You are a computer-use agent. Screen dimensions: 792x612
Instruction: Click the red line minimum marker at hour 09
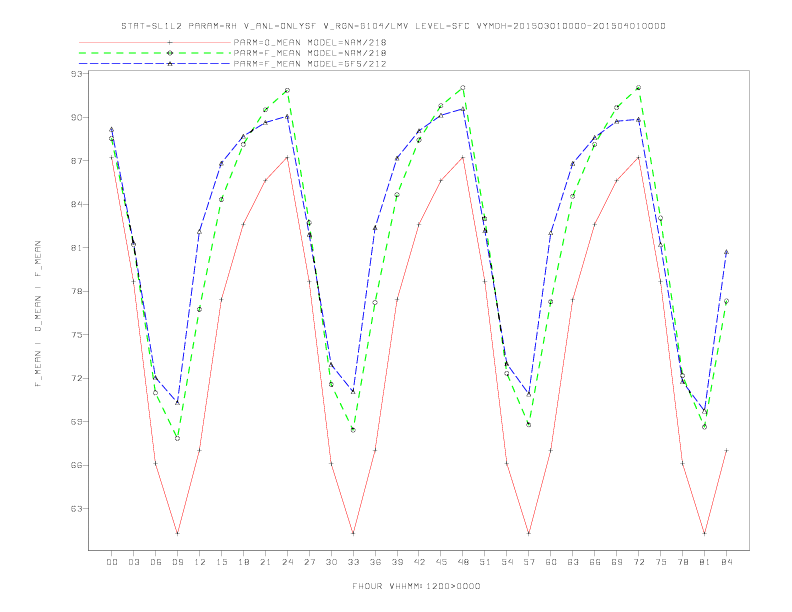point(177,533)
